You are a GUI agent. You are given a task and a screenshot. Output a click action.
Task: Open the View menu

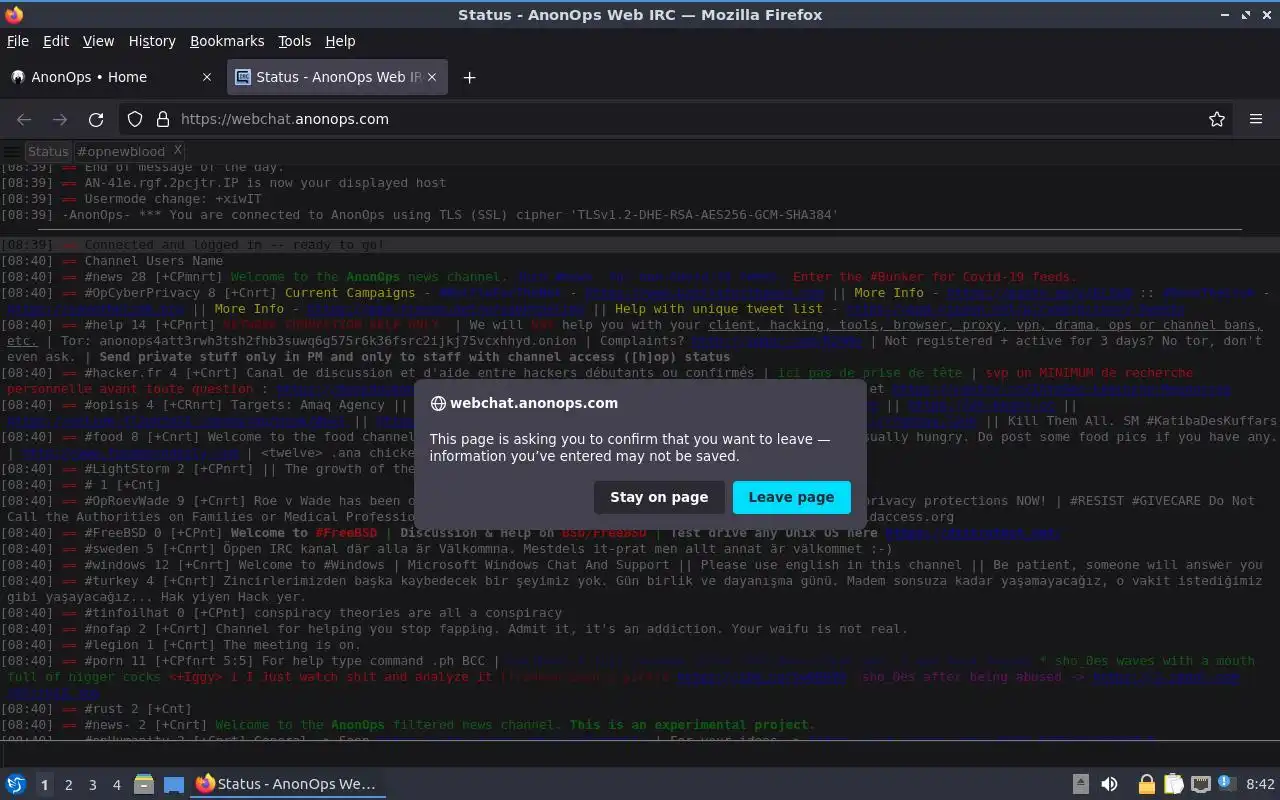click(x=98, y=41)
